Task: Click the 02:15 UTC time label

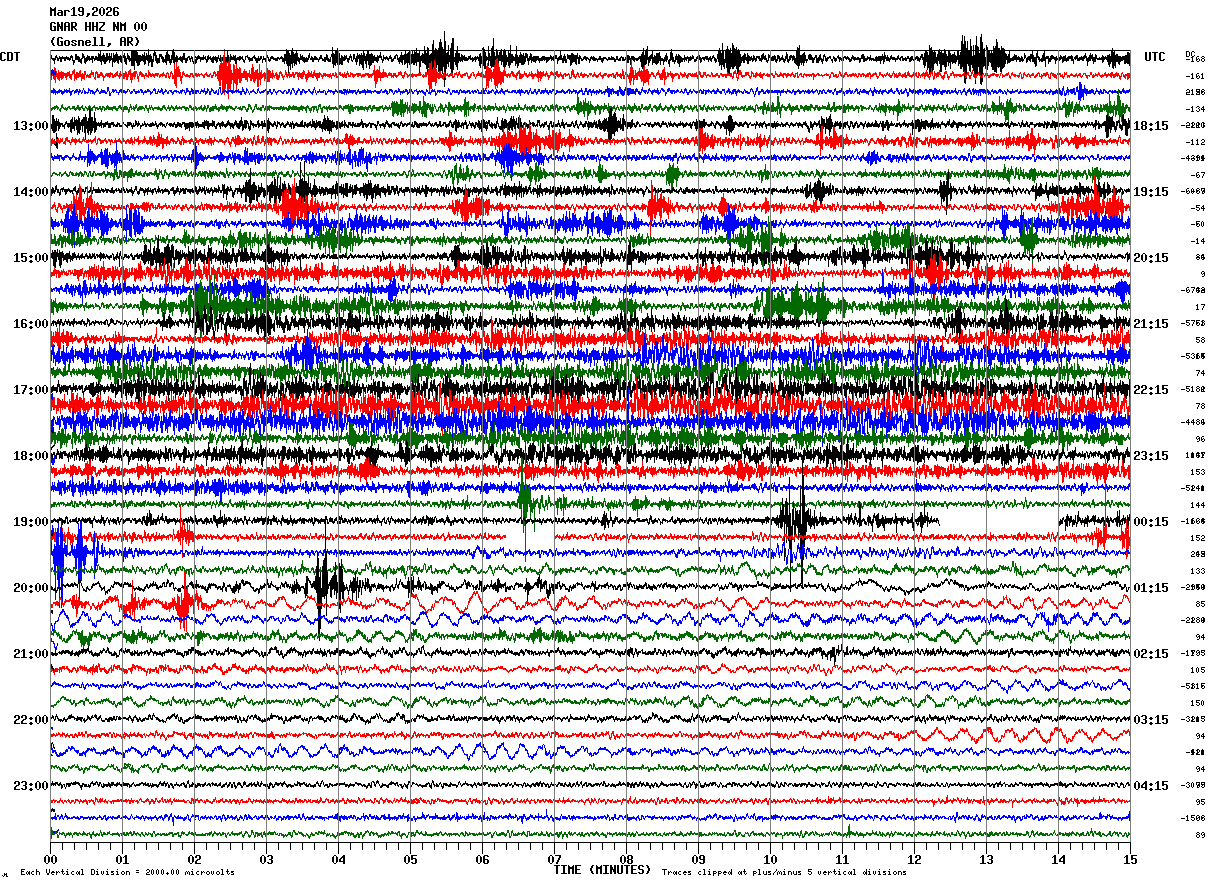Action: tap(1151, 654)
